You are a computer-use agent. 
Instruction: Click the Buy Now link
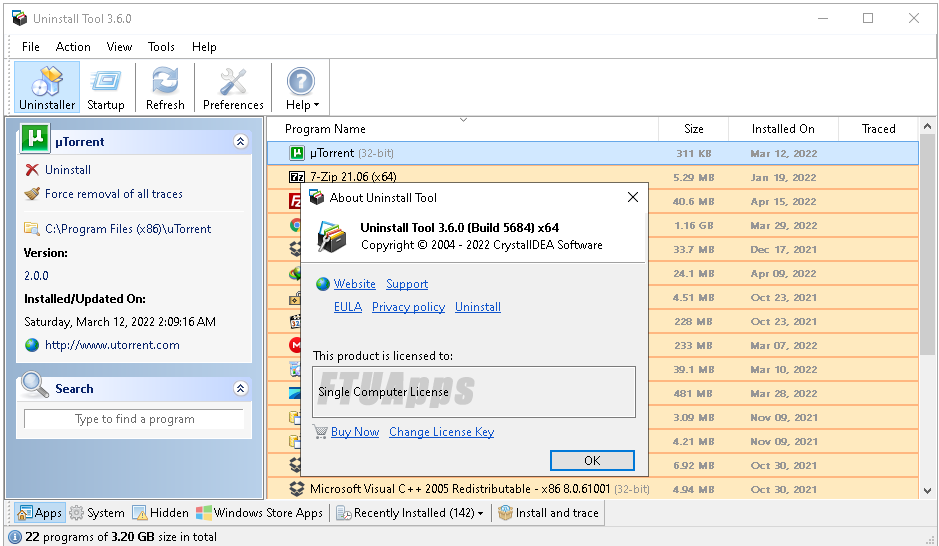click(355, 432)
